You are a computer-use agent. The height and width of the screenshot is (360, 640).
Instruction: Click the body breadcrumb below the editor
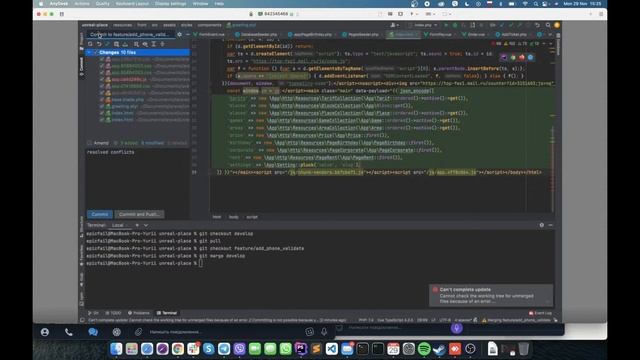pyautogui.click(x=233, y=217)
